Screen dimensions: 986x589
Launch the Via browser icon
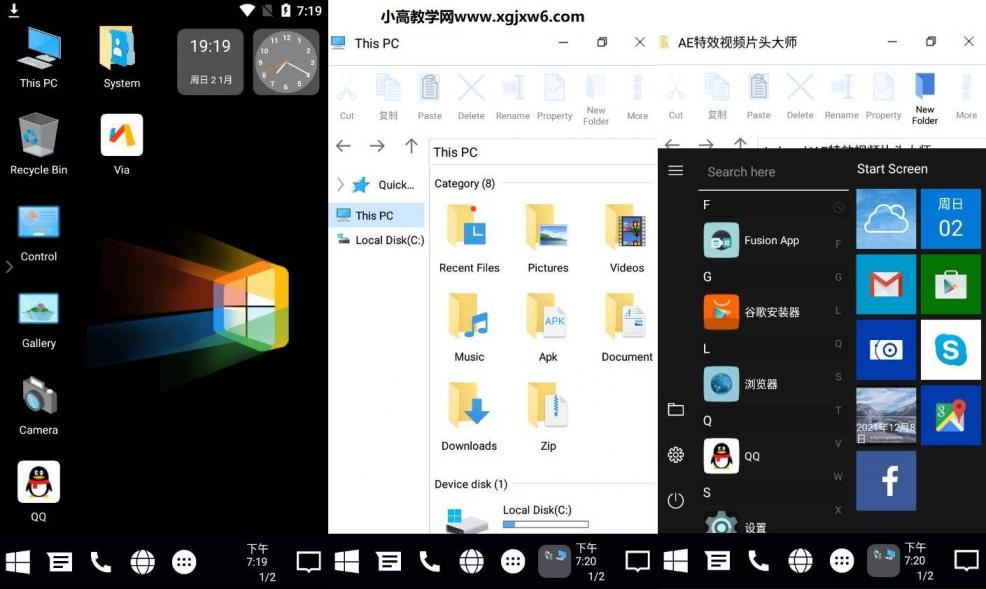120,133
